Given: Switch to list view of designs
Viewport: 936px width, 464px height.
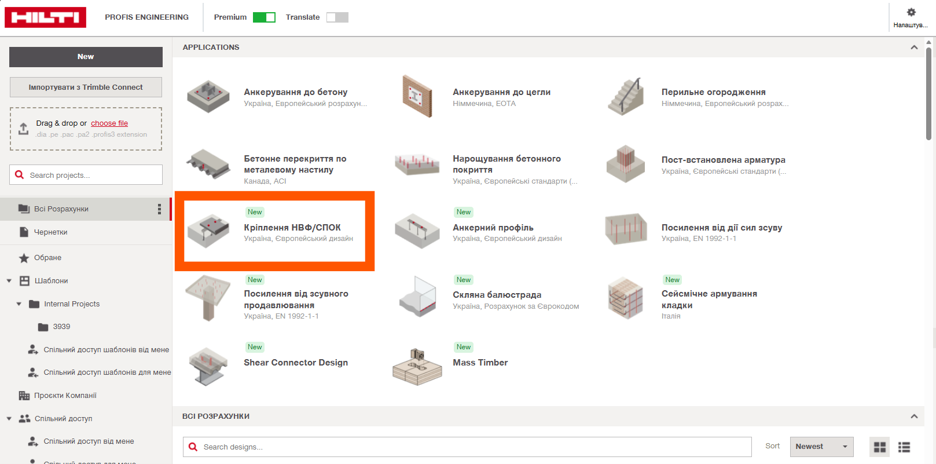Looking at the screenshot, I should click(x=904, y=447).
